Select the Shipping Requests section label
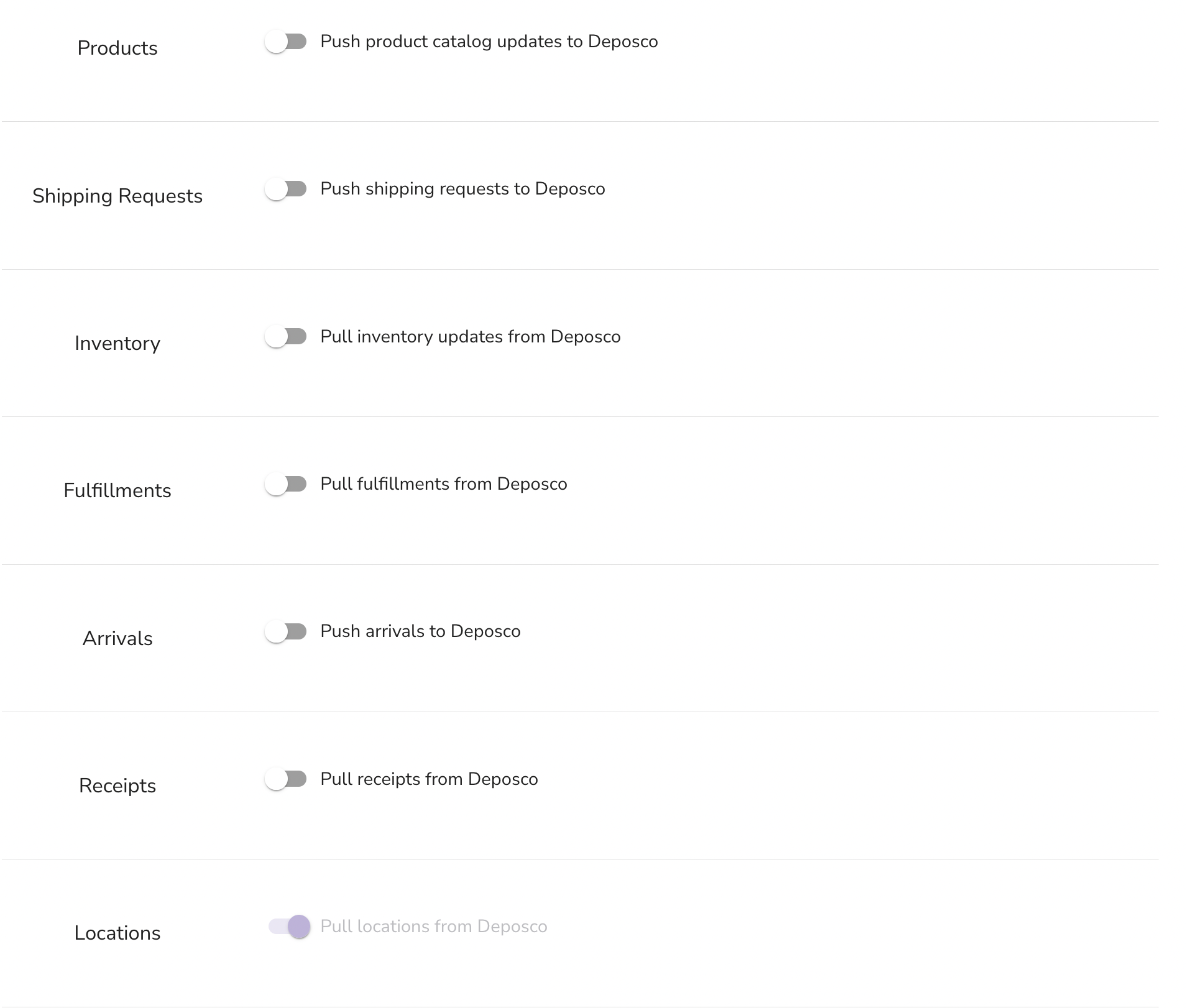The image size is (1186, 1008). pyautogui.click(x=117, y=196)
